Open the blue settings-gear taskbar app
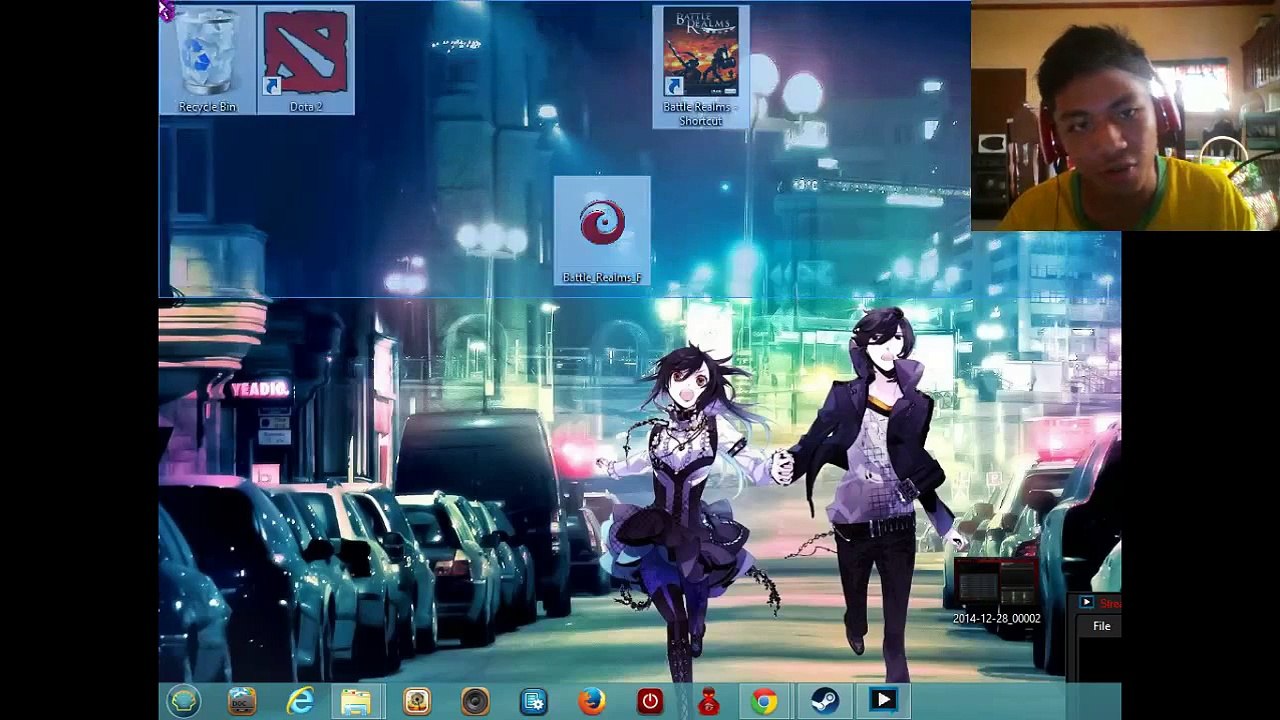1280x720 pixels. (x=533, y=701)
